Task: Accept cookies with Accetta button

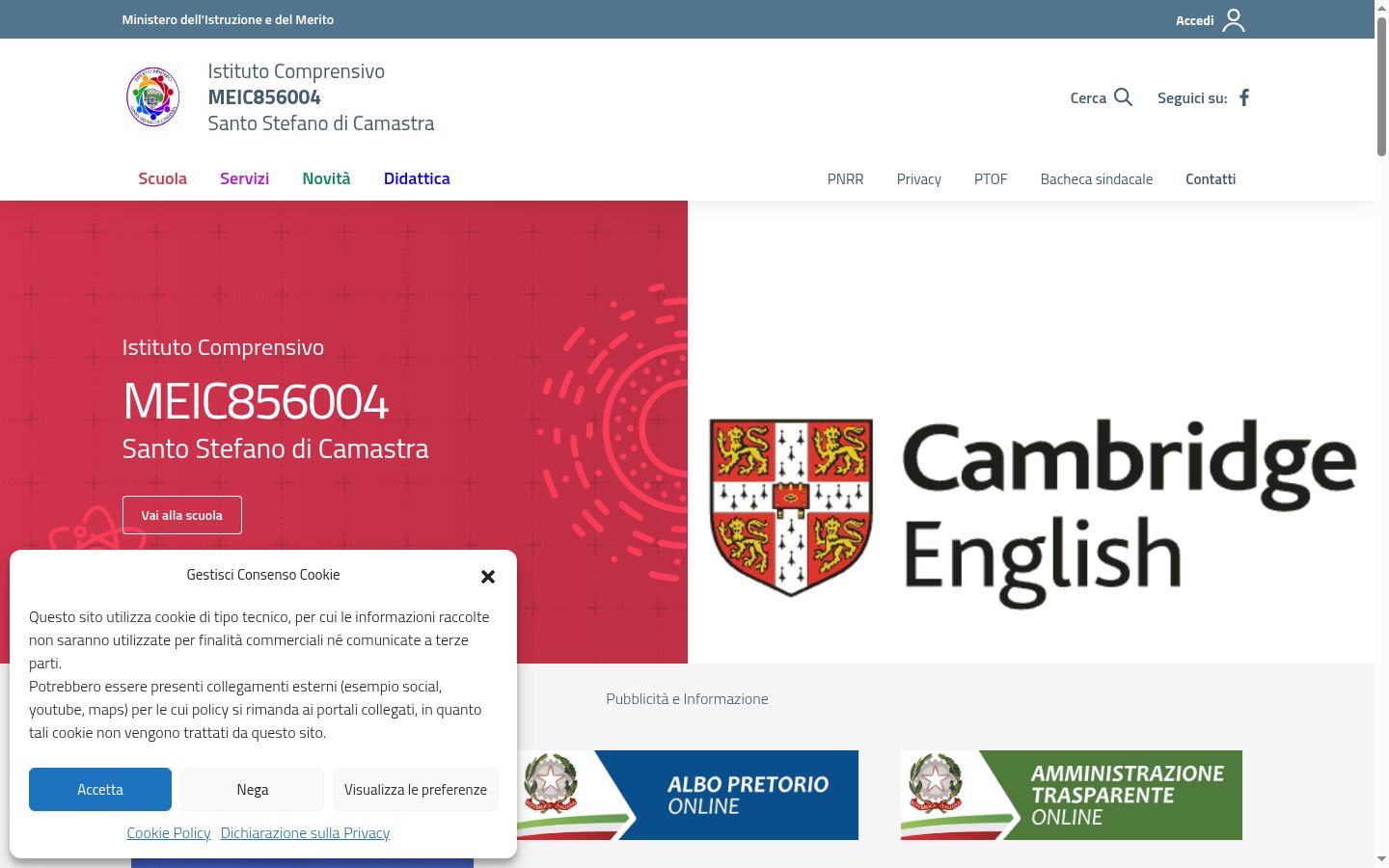Action: tap(100, 789)
